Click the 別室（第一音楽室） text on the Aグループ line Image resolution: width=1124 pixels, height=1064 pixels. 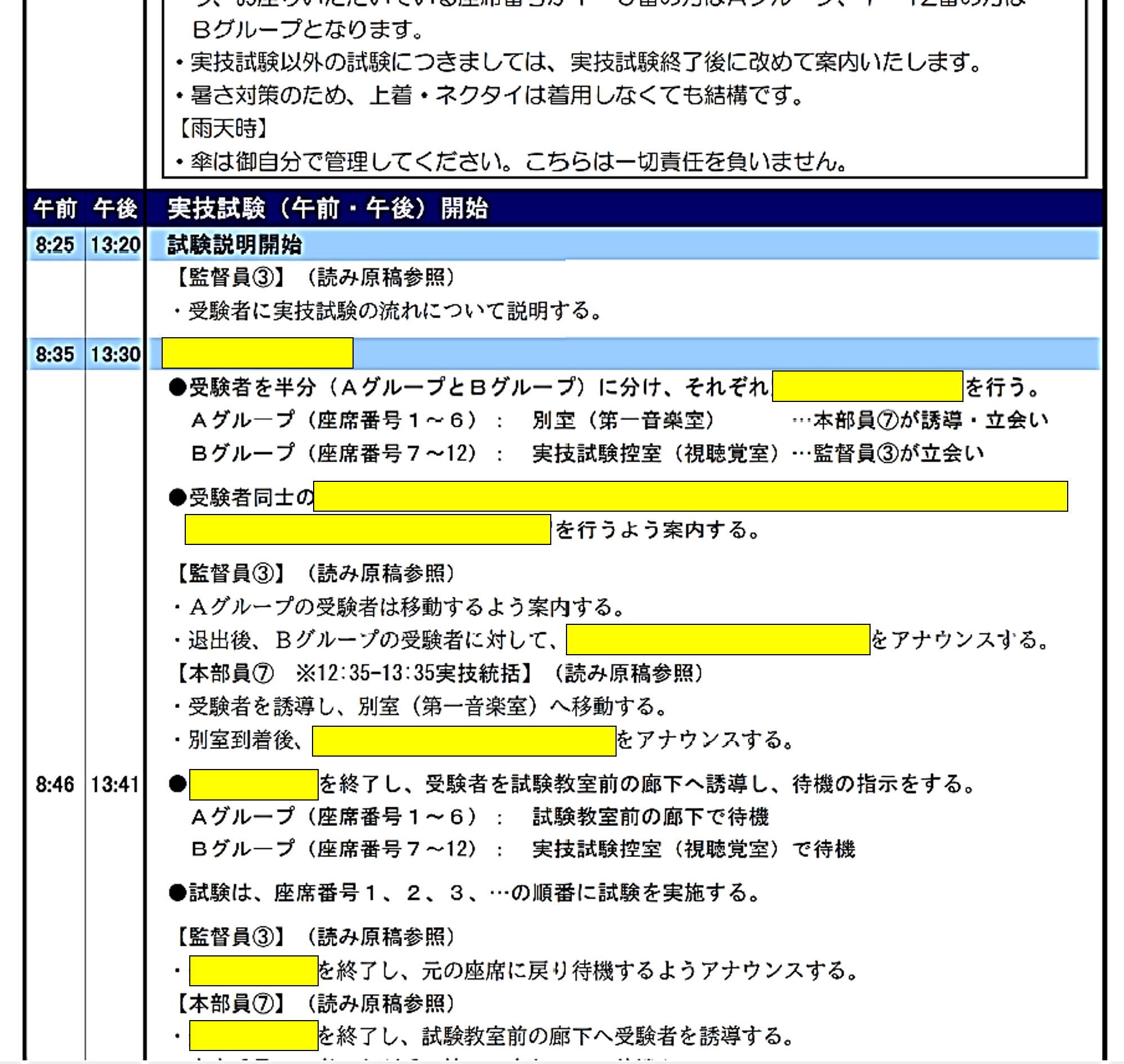(622, 421)
